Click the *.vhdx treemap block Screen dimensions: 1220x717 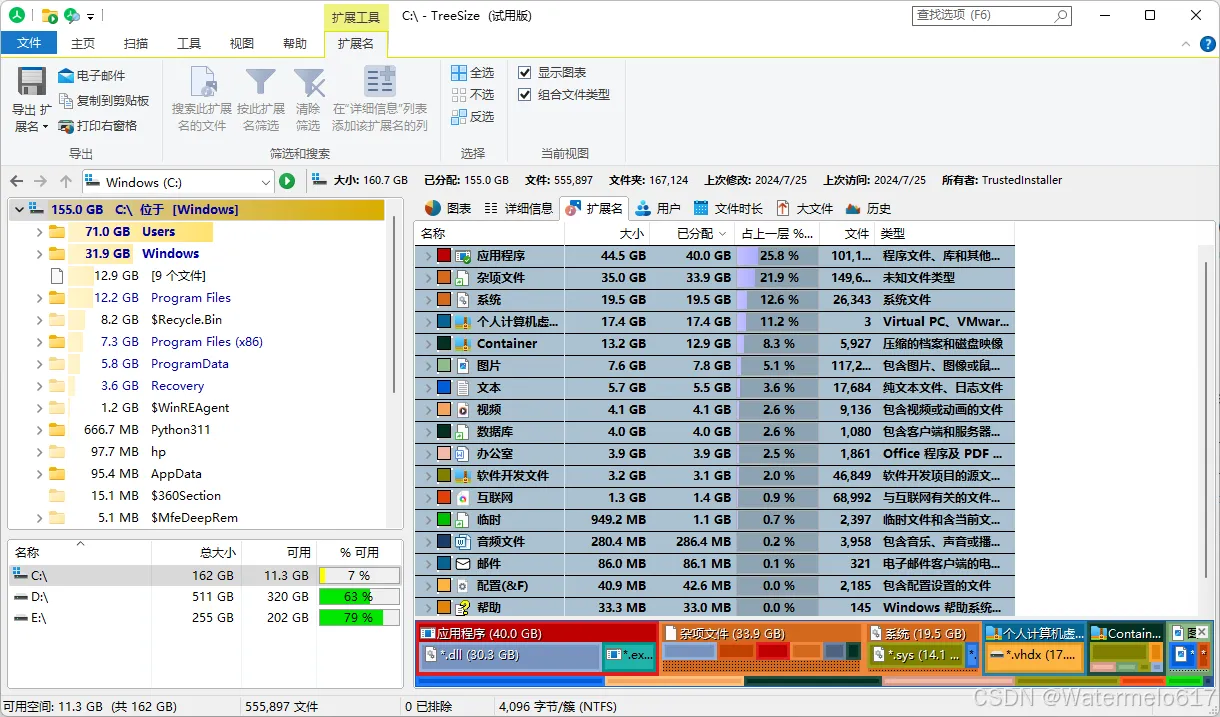coord(1034,656)
